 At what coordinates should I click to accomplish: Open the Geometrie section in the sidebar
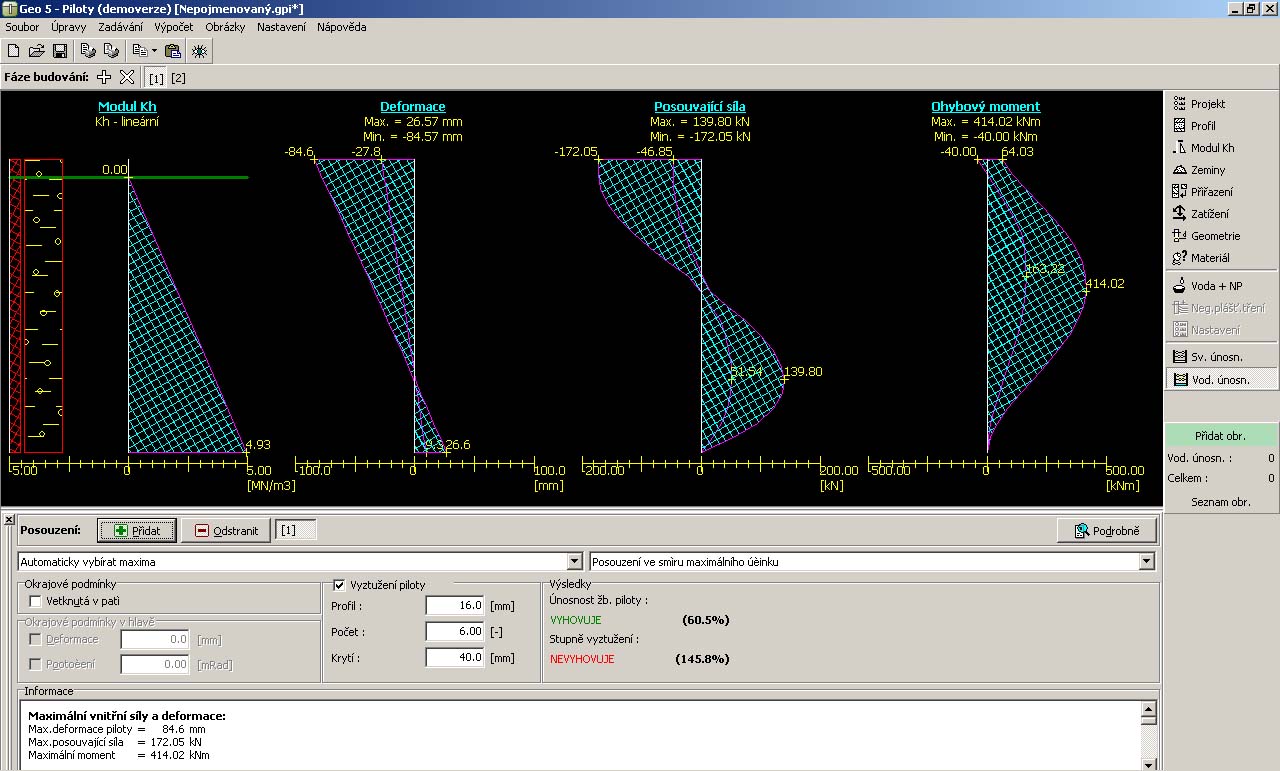(x=1214, y=236)
